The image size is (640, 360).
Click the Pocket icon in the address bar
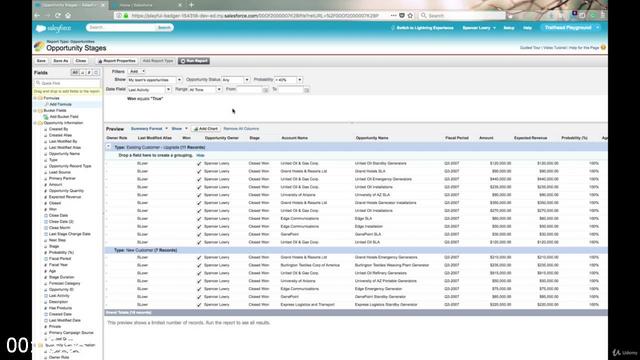(402, 16)
